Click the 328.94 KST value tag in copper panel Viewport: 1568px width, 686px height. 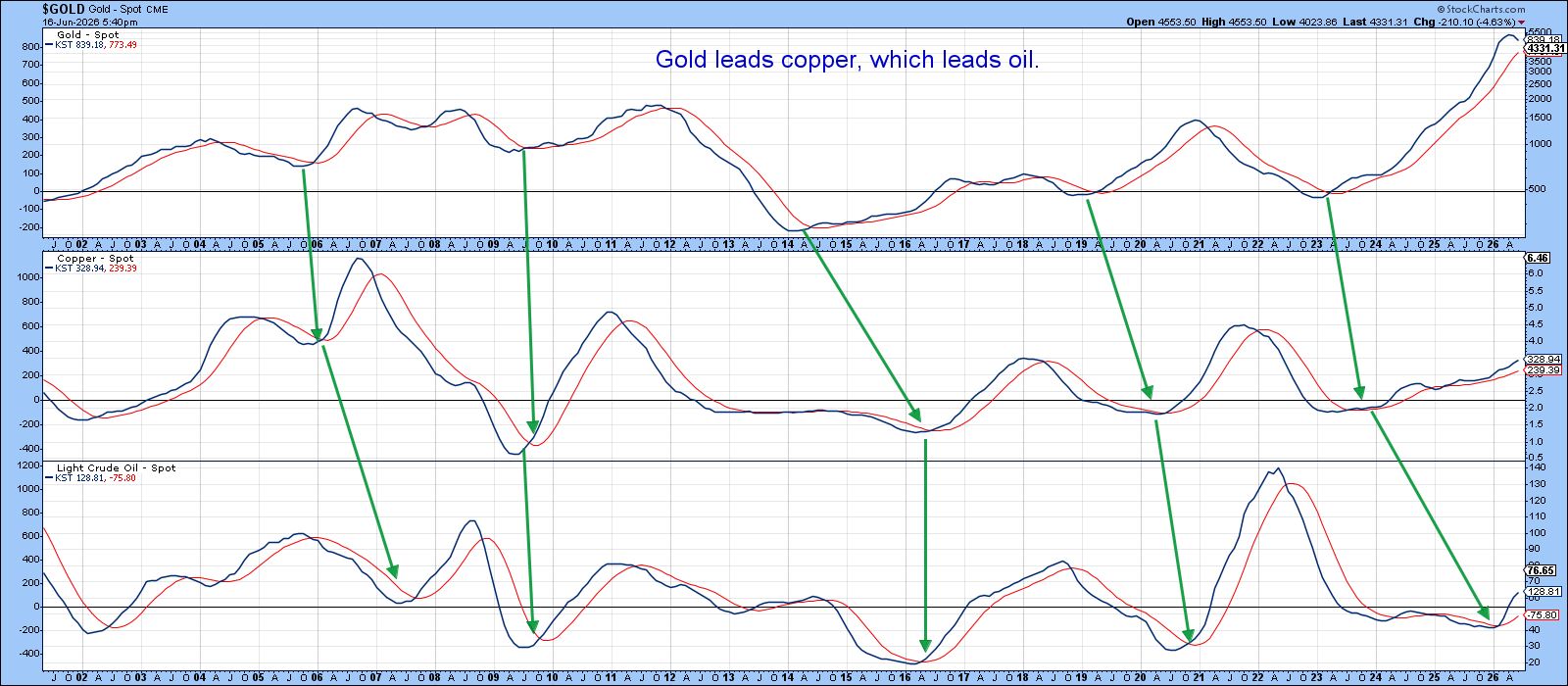tap(1543, 360)
